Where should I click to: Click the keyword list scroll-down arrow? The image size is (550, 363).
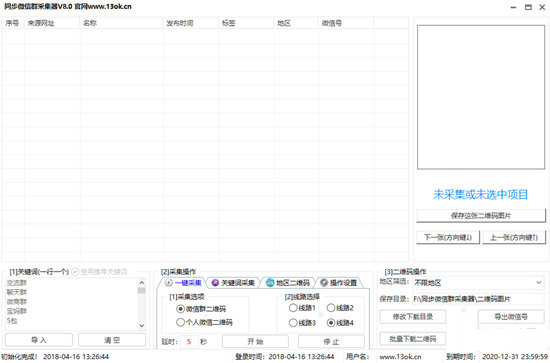pos(142,326)
